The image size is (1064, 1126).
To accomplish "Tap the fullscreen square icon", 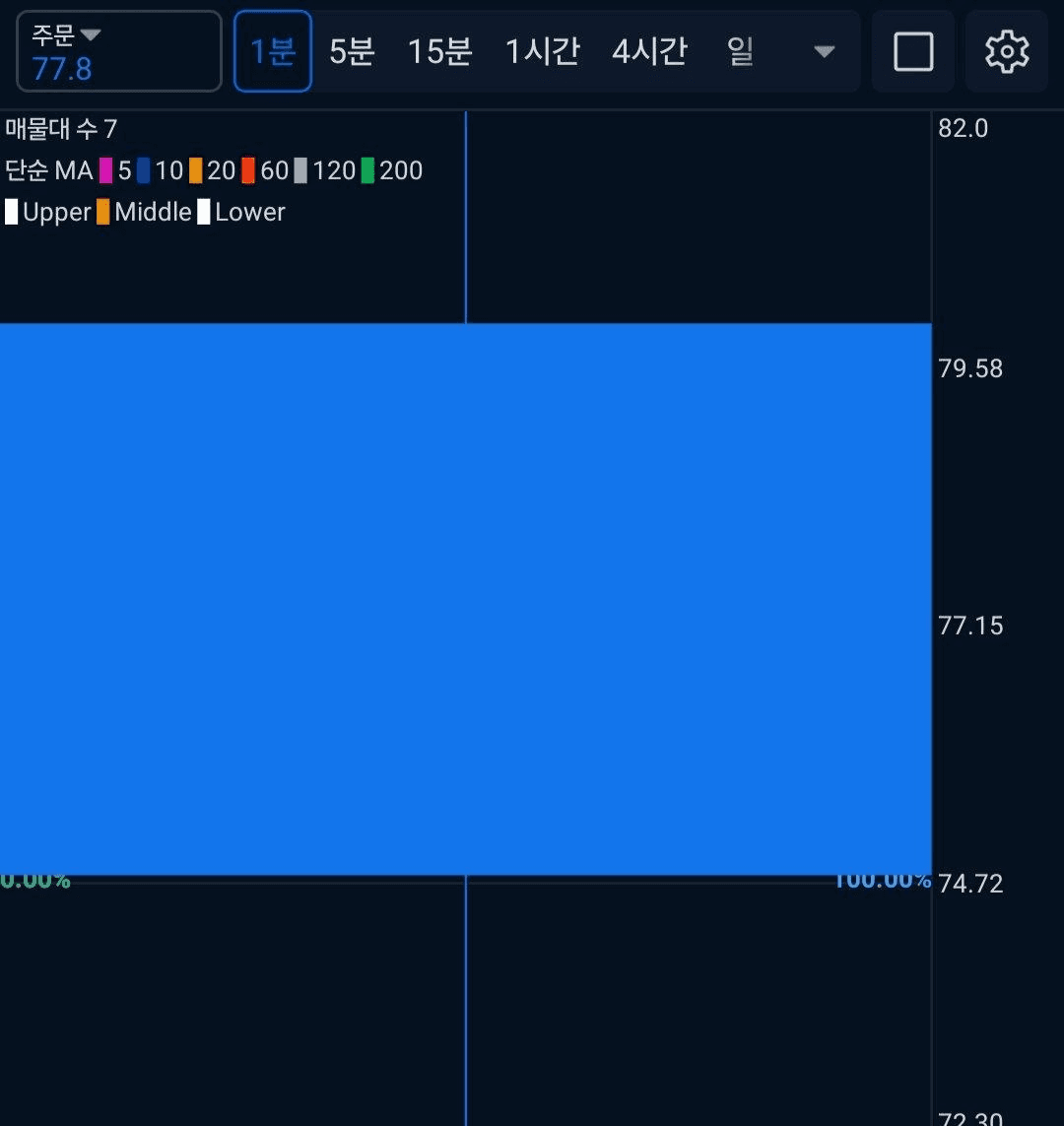I will coord(912,51).
